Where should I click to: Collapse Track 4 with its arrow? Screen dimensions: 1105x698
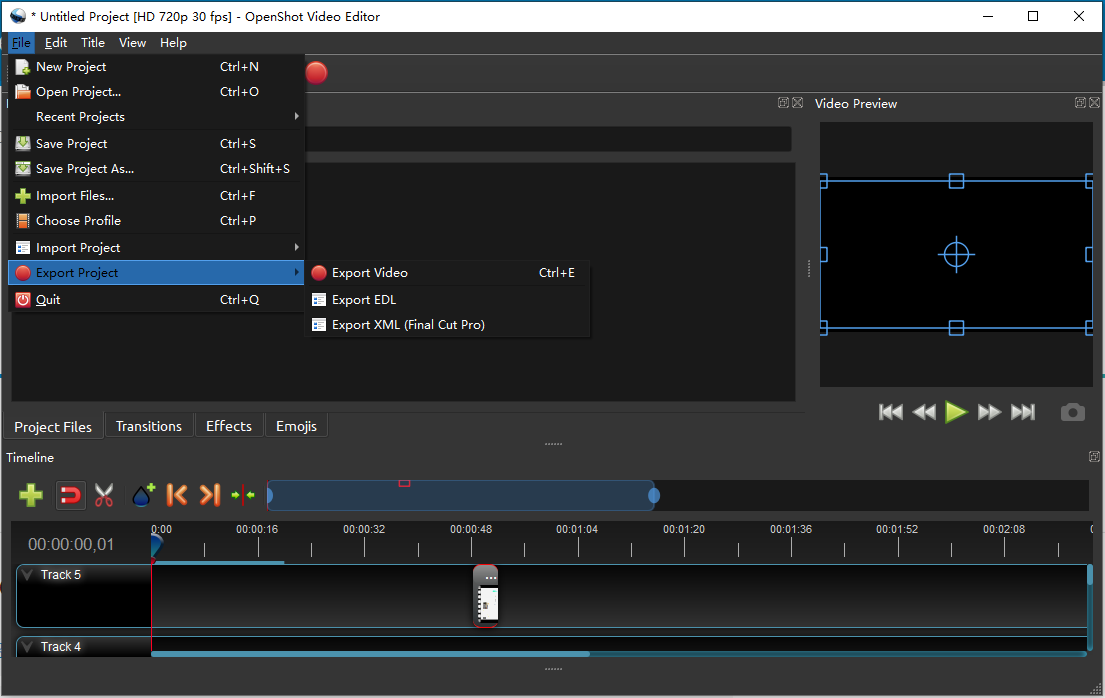pos(27,647)
